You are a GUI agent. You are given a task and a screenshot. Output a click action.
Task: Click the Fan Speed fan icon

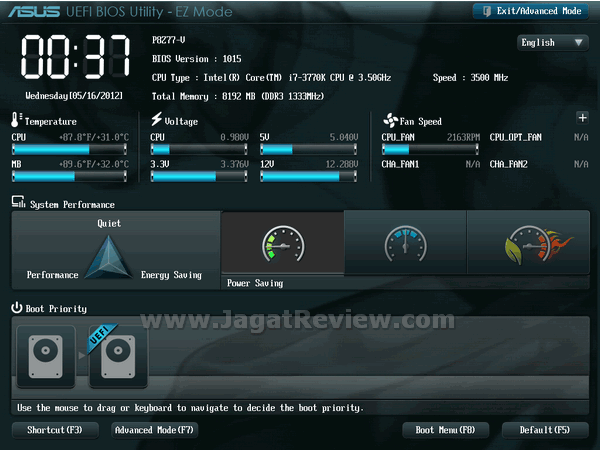point(390,120)
